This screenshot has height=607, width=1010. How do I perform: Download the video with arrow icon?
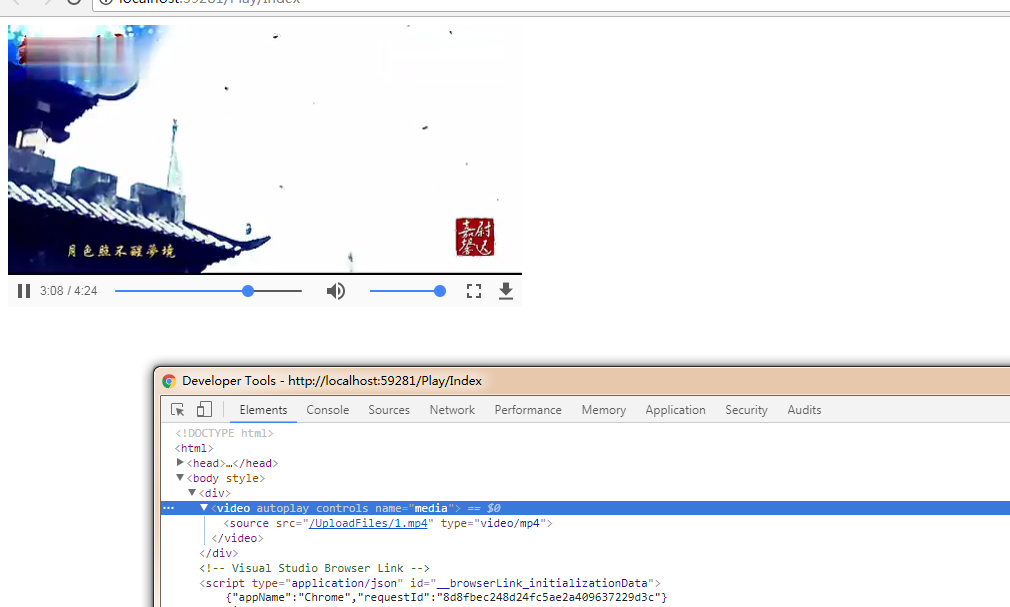pos(506,291)
